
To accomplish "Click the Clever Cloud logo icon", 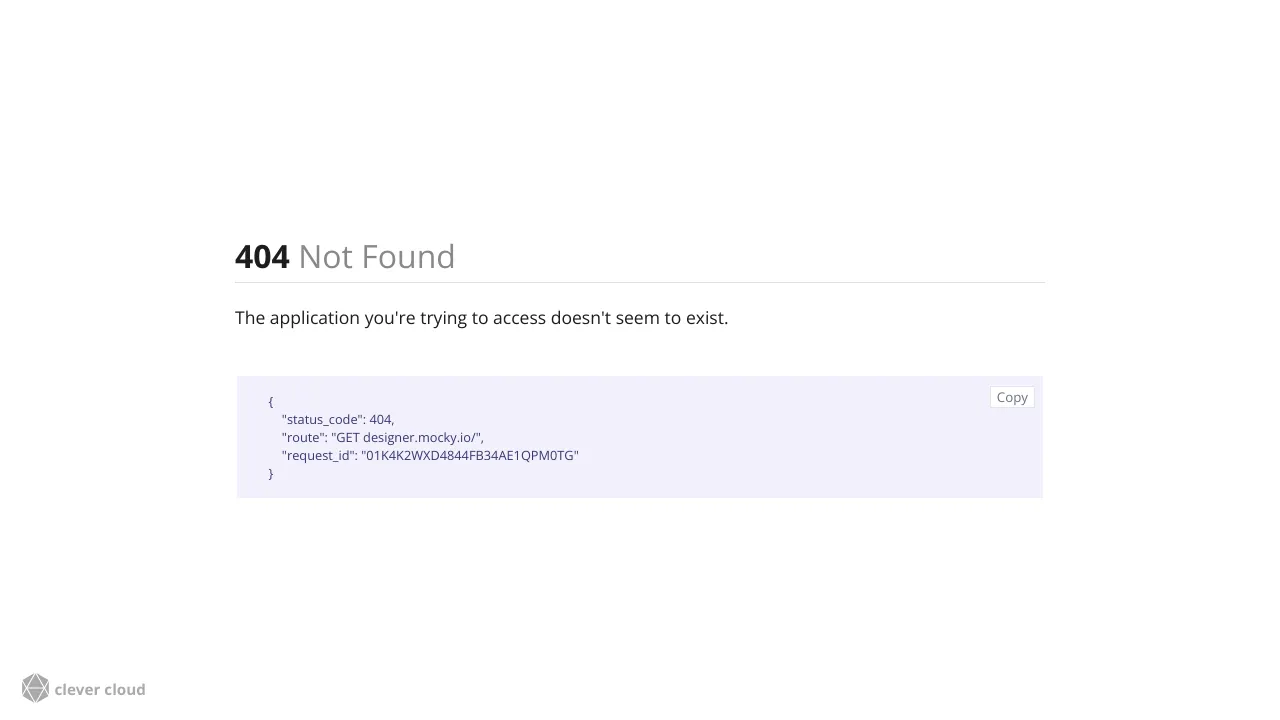I will pyautogui.click(x=35, y=688).
